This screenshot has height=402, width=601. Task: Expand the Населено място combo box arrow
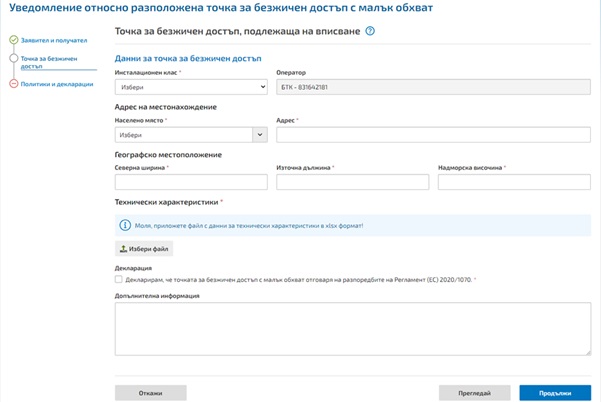click(260, 135)
